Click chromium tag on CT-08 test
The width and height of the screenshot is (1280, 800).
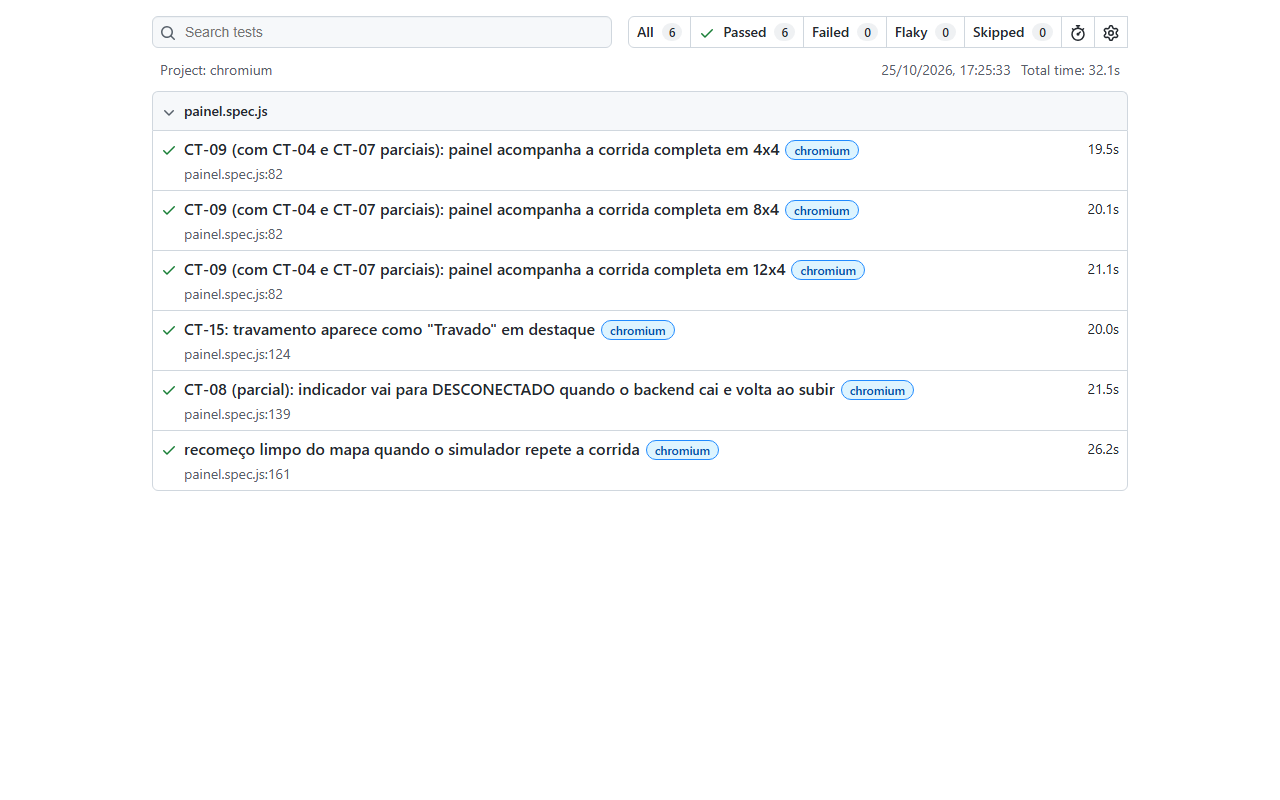(x=877, y=391)
